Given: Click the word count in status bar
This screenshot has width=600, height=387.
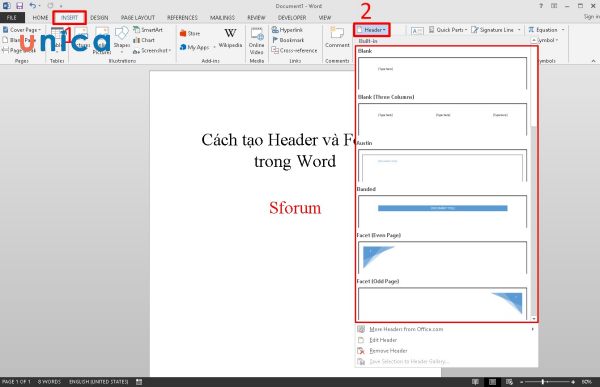Looking at the screenshot, I should click(49, 382).
